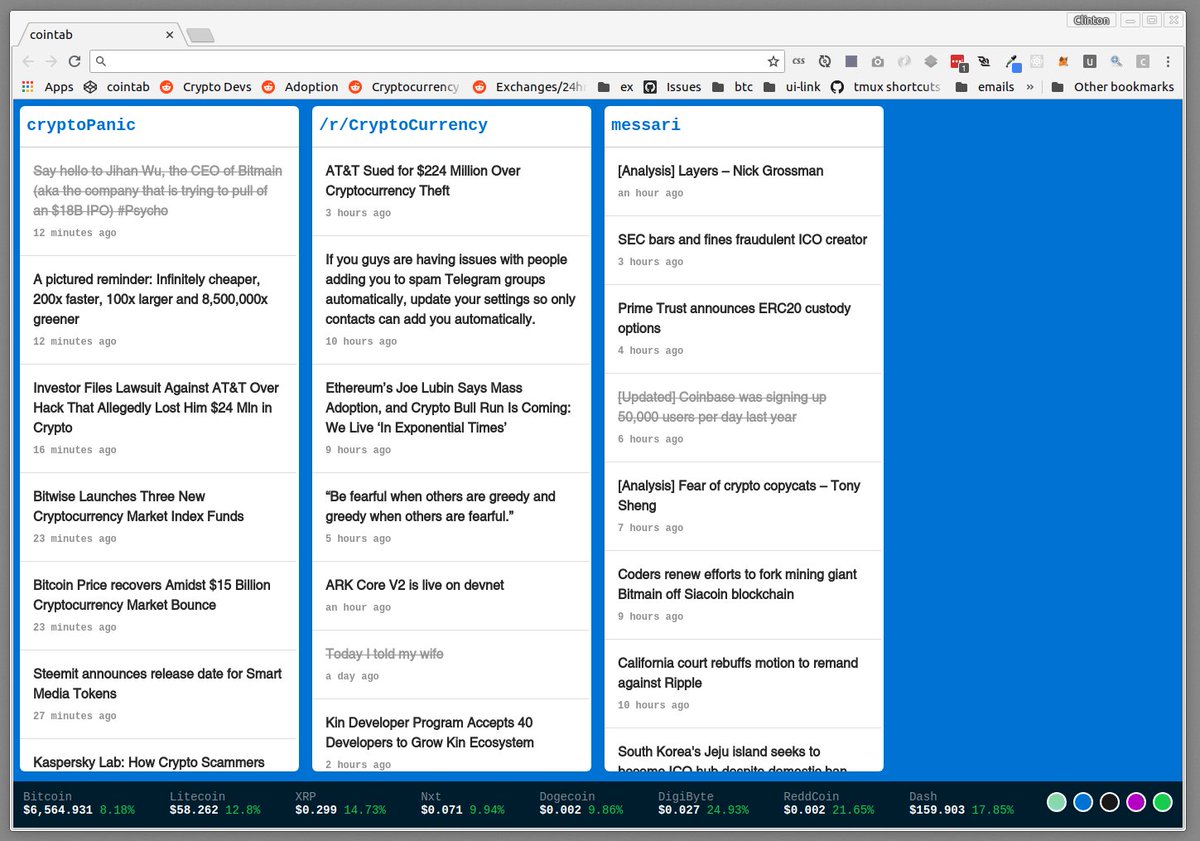Image resolution: width=1200 pixels, height=841 pixels.
Task: Click the Dash $159.903 ticker entry
Action: (x=961, y=803)
